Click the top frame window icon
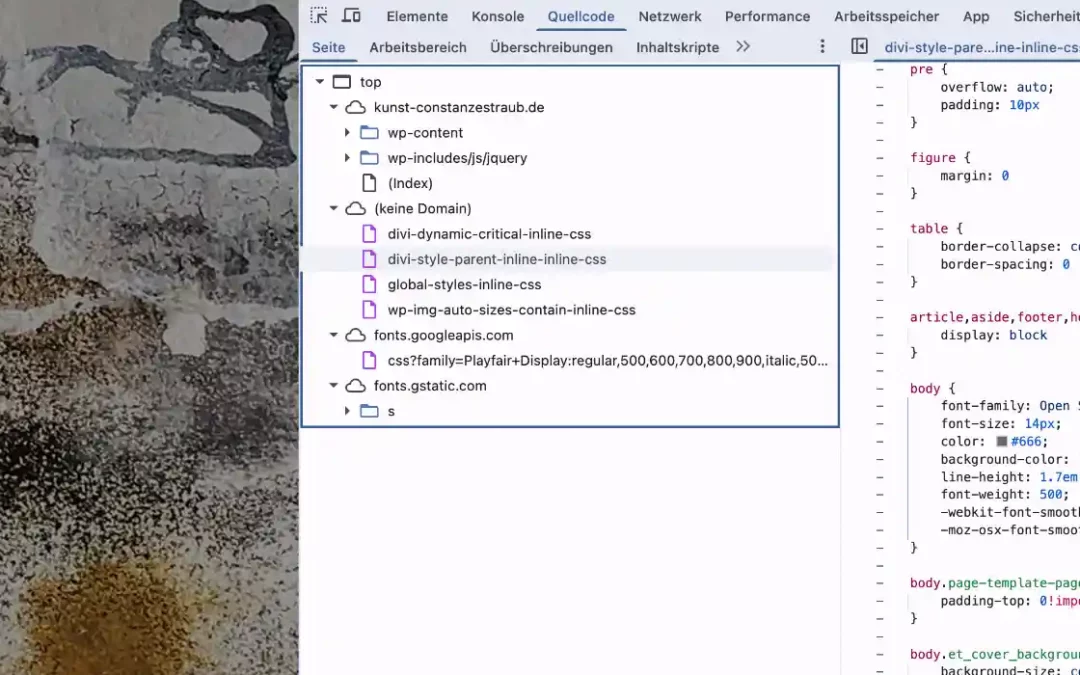The height and width of the screenshot is (675, 1080). 342,82
